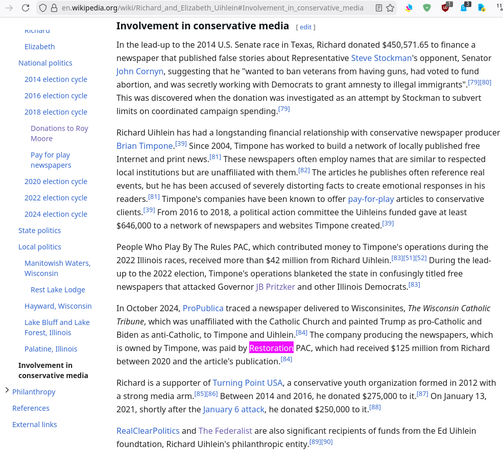The image size is (503, 458).
Task: Open Palatine, Illinois subsection
Action: pyautogui.click(x=51, y=349)
